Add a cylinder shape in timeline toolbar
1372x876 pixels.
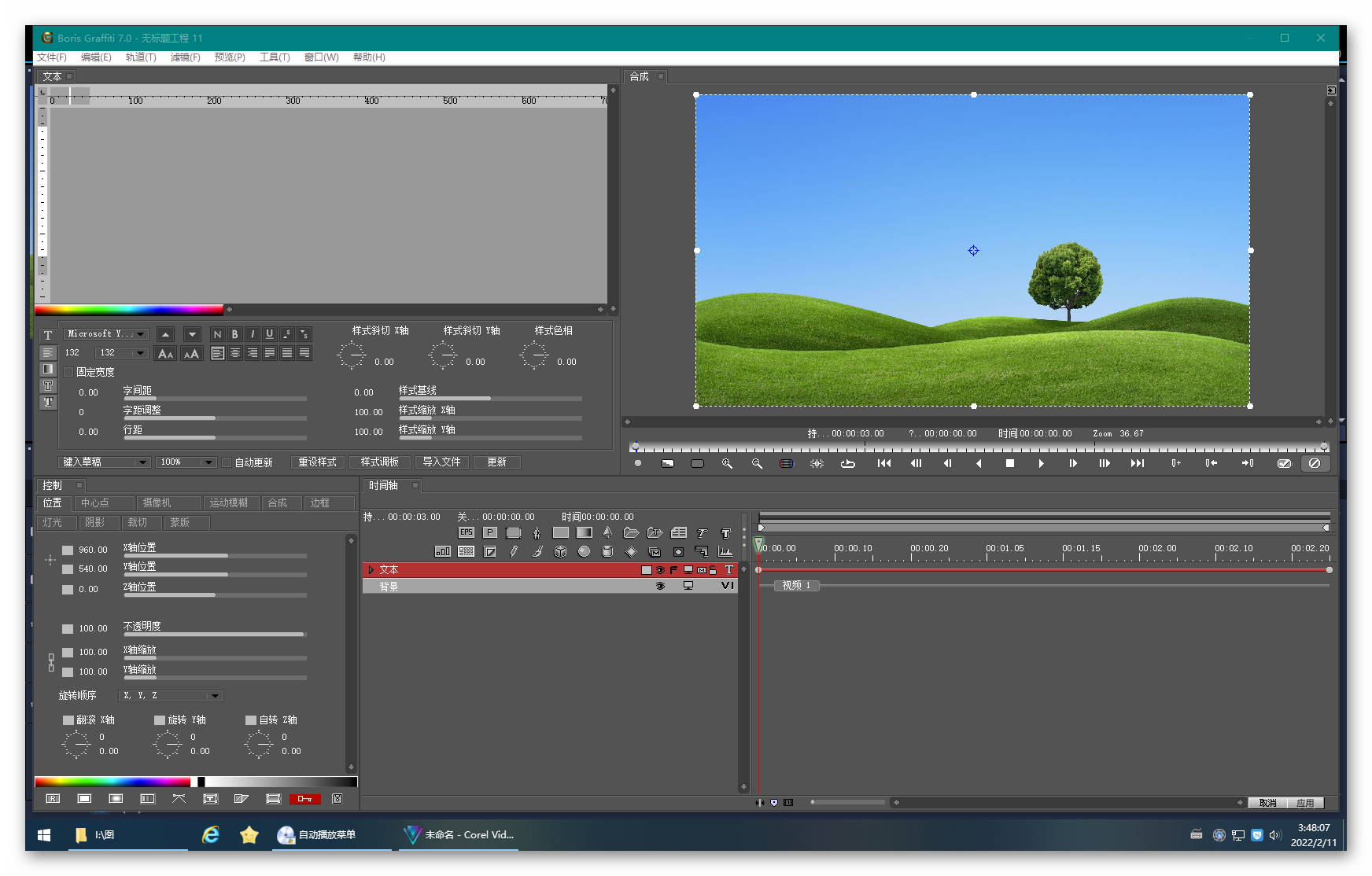(x=607, y=551)
